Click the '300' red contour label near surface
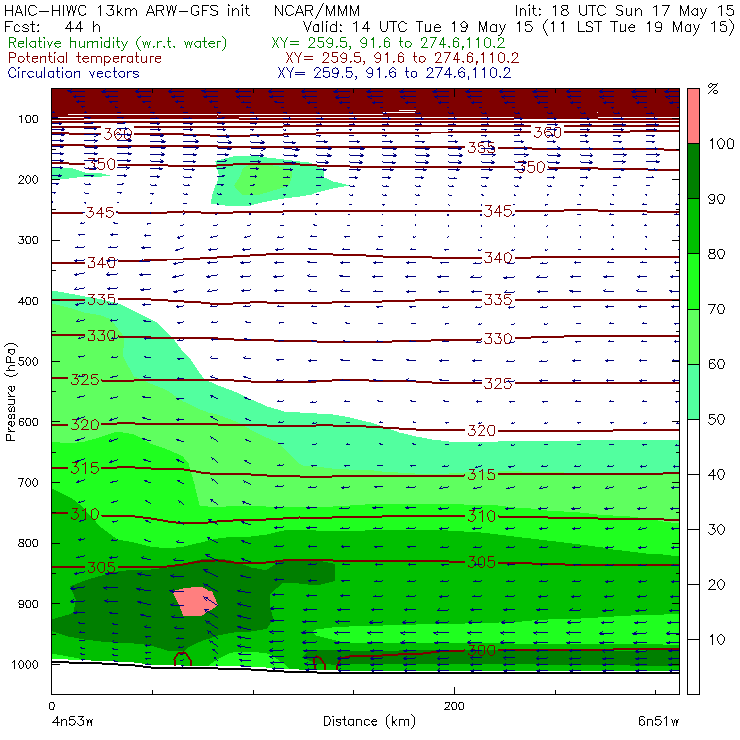Image resolution: width=740 pixels, height=740 pixels. [x=481, y=651]
